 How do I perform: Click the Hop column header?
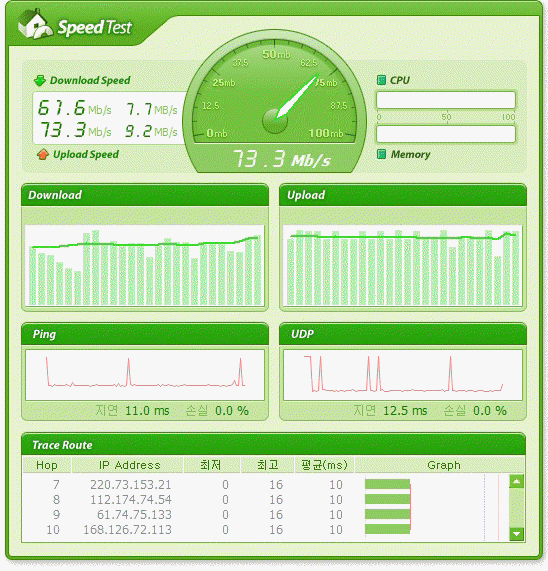[x=47, y=465]
